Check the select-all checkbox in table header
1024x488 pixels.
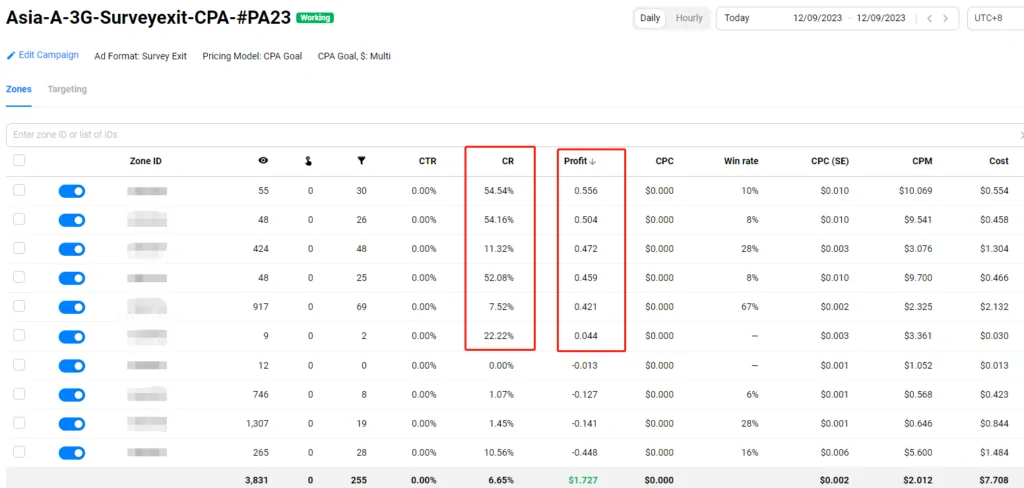[19, 161]
